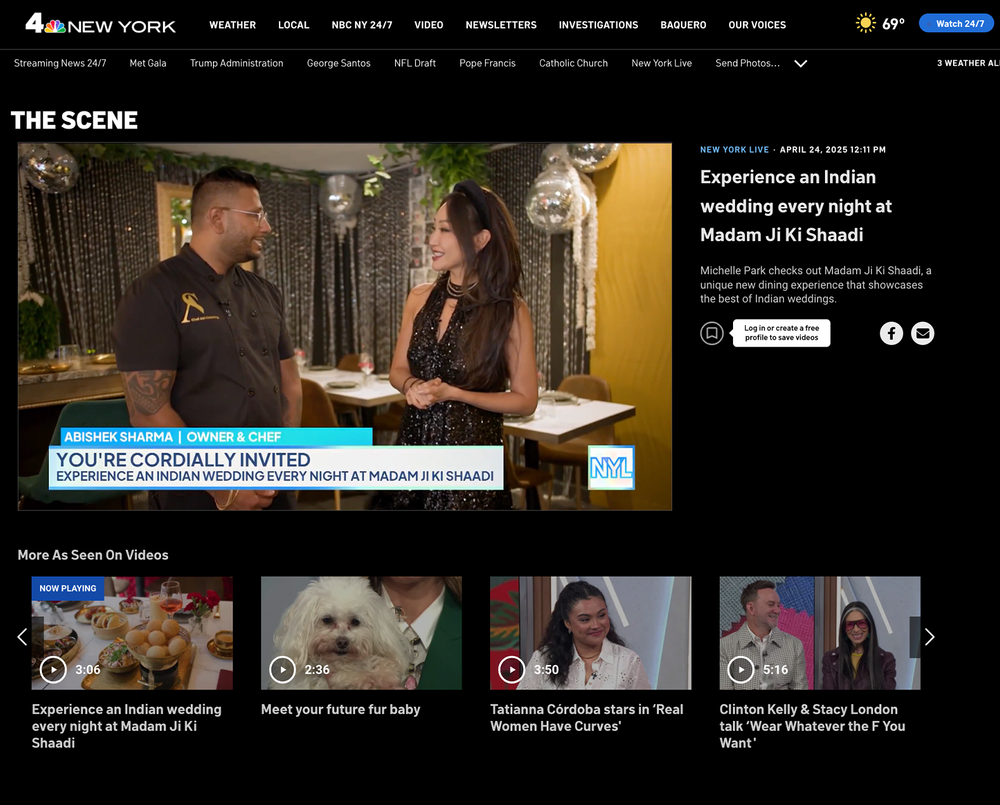Image resolution: width=1000 pixels, height=805 pixels.
Task: Open the Clinton Kelly thumbnail image
Action: tap(820, 633)
